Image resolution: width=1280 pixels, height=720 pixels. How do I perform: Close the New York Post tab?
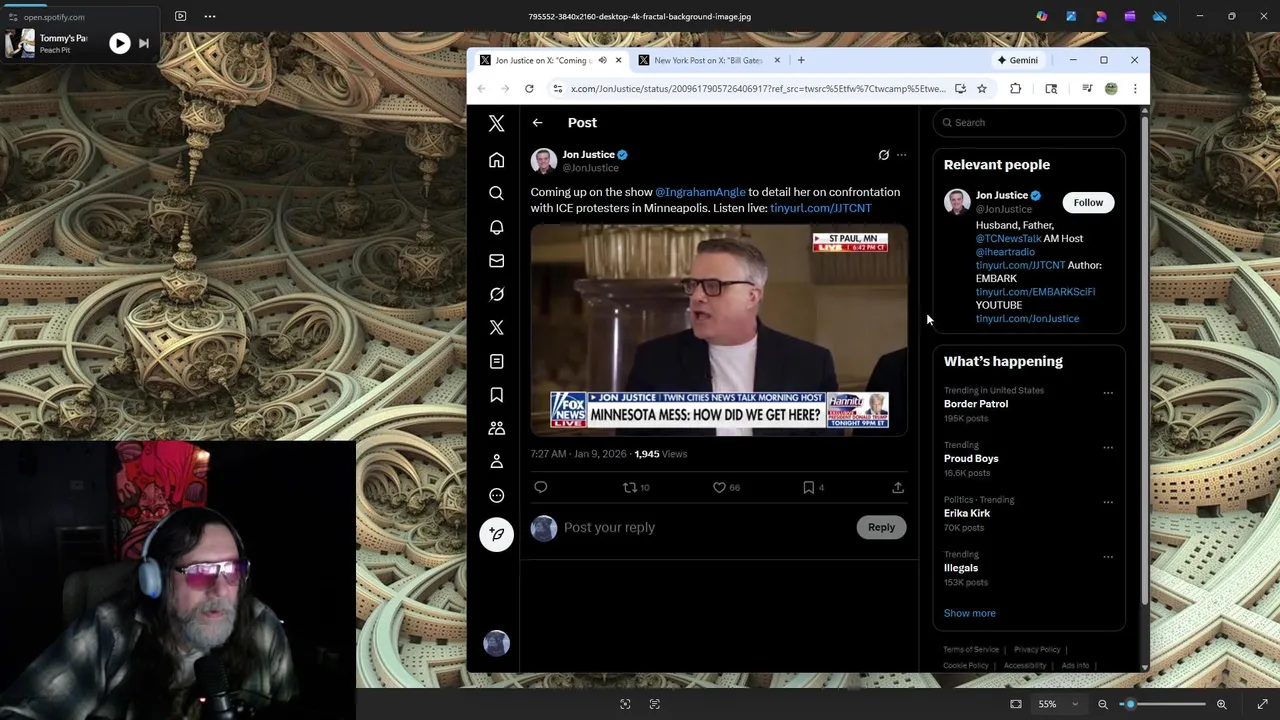[777, 60]
